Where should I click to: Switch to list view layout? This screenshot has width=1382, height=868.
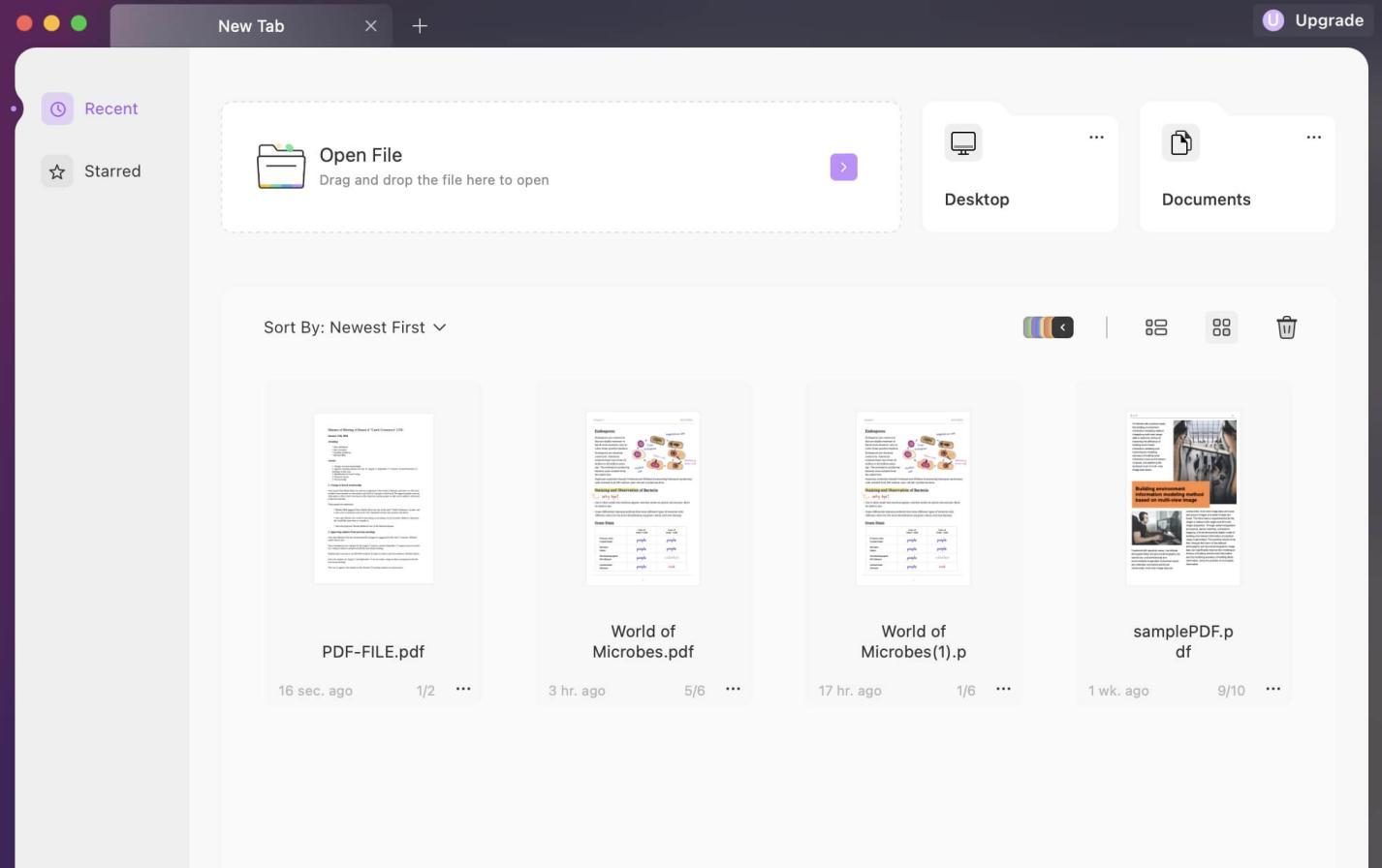[1156, 327]
